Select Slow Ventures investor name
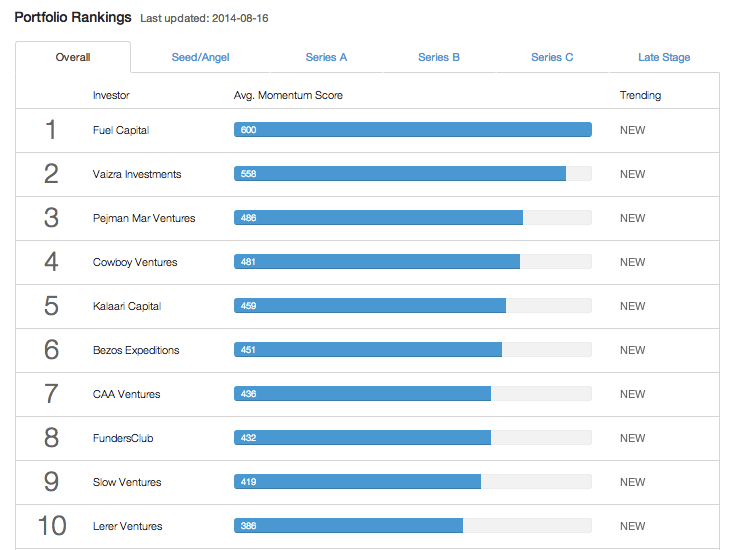 127,482
